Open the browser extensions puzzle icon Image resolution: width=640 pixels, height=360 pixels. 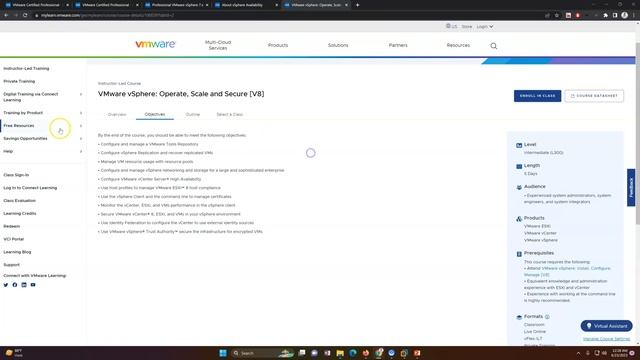(x=606, y=15)
